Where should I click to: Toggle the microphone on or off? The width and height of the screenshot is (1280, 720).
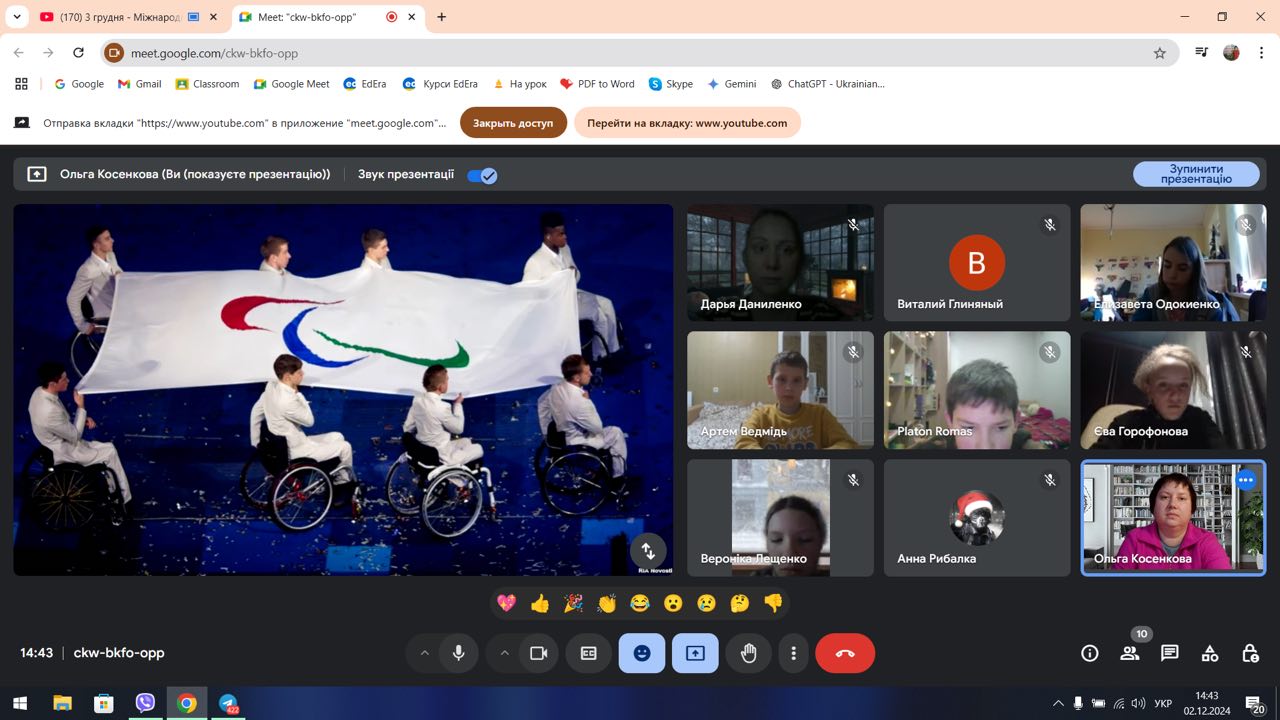coord(458,653)
